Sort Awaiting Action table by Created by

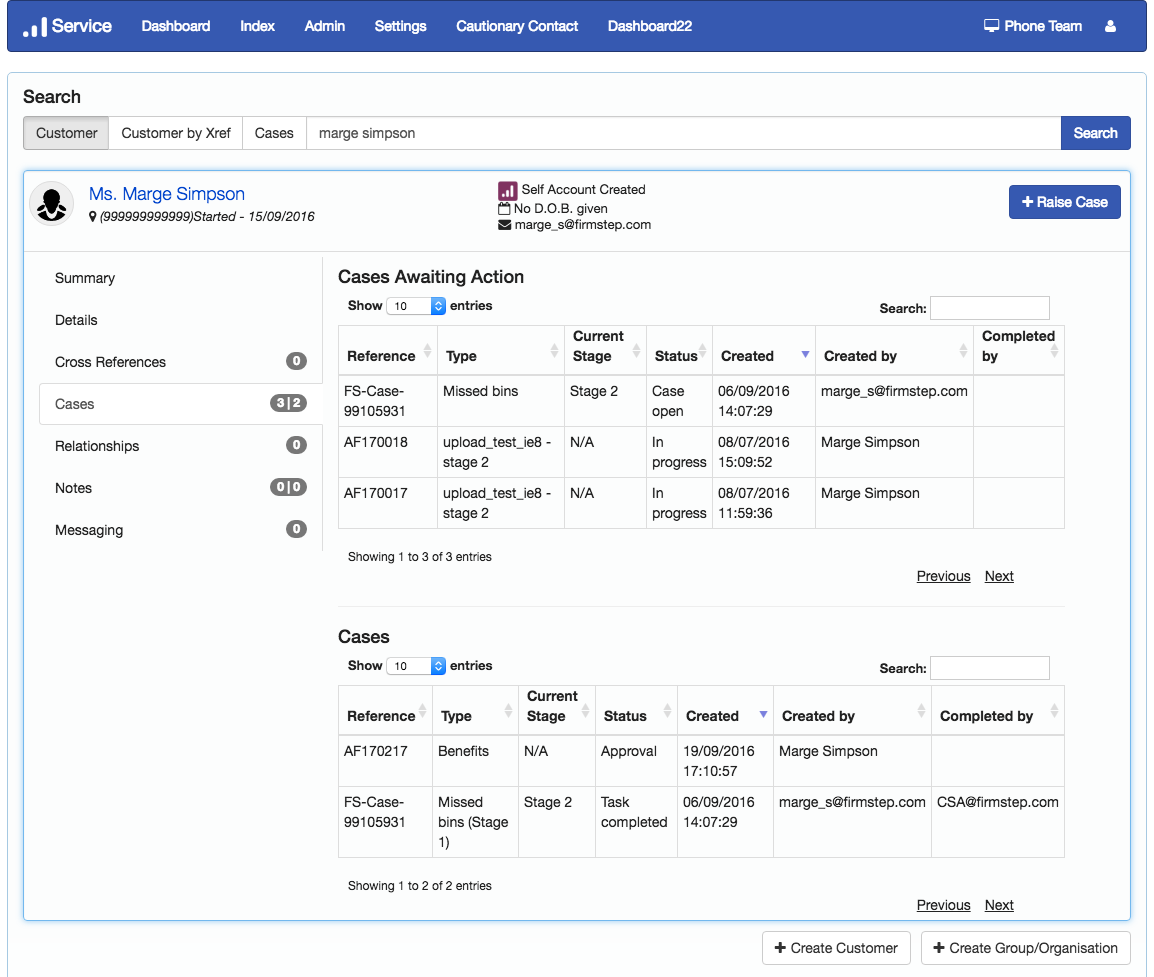point(894,351)
